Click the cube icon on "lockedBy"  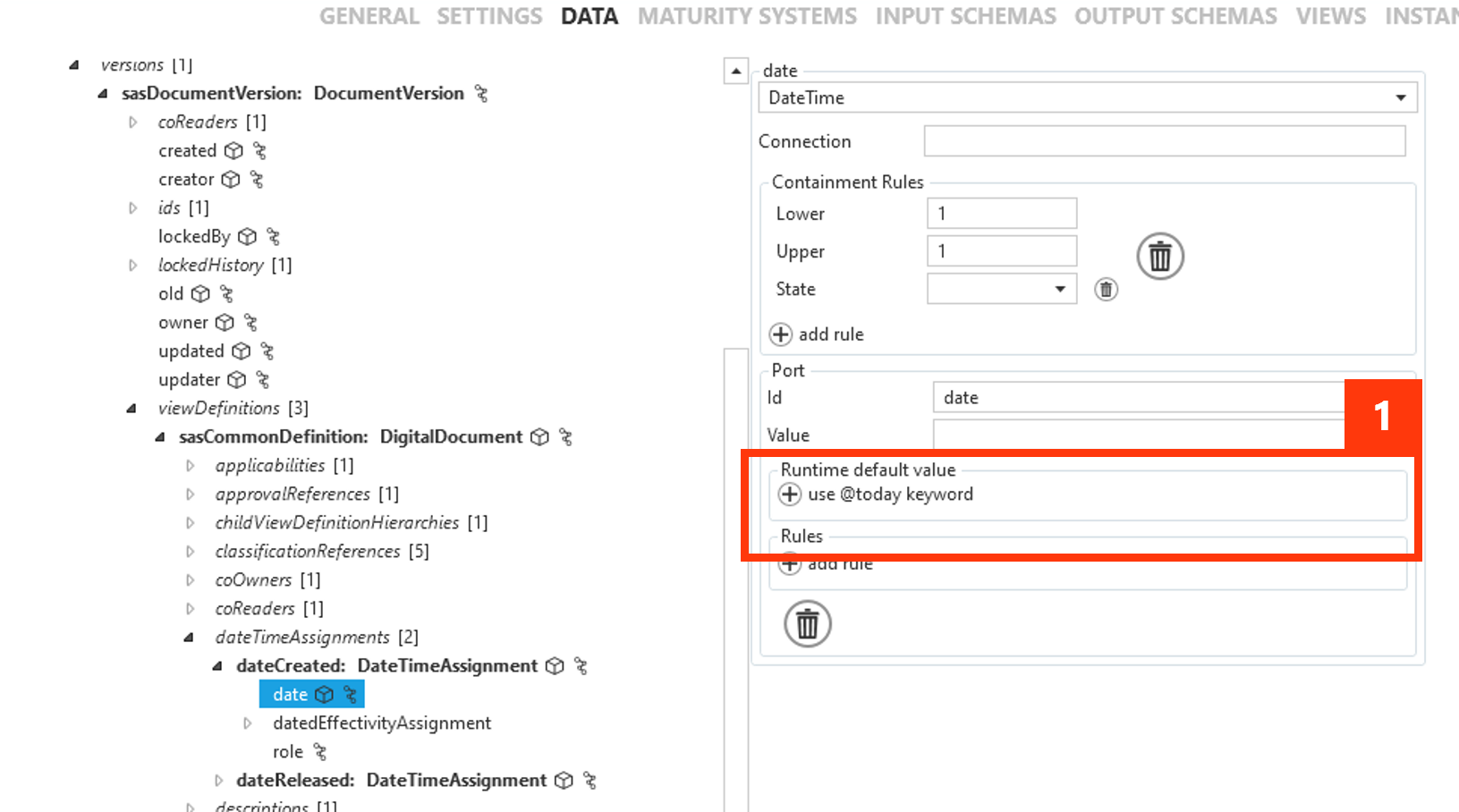pyautogui.click(x=247, y=236)
